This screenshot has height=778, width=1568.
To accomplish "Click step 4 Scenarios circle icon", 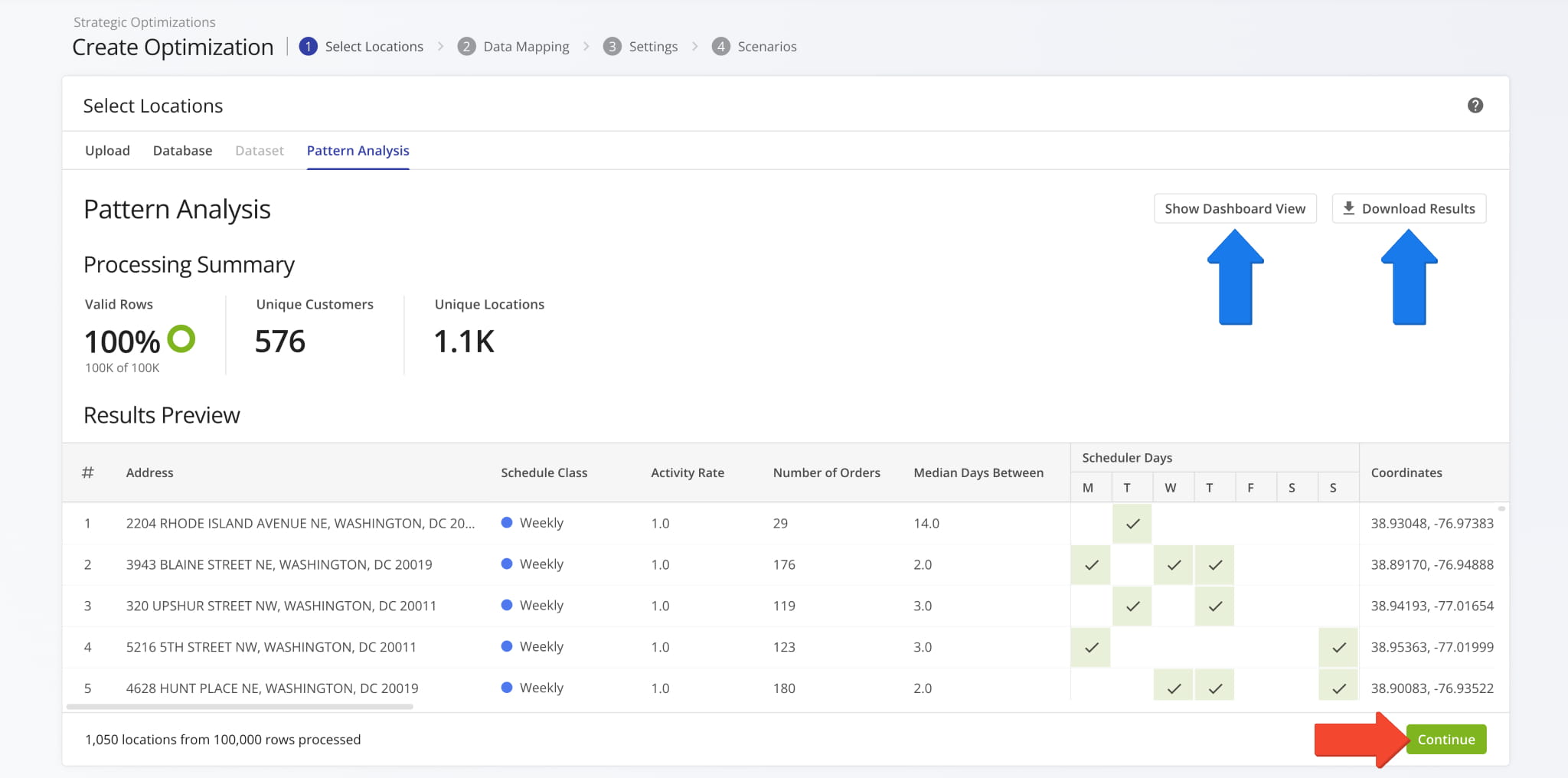I will pyautogui.click(x=720, y=47).
